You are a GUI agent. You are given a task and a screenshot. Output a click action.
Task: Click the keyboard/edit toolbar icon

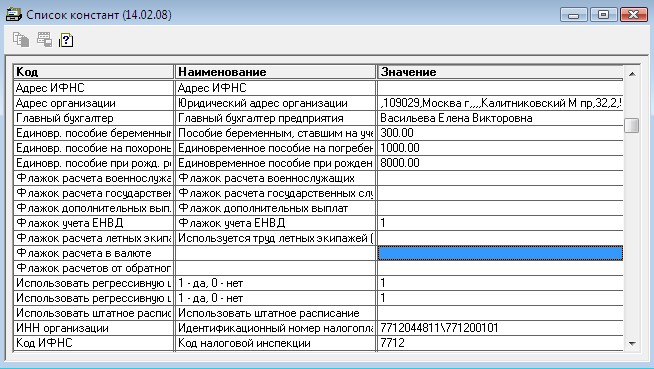click(44, 40)
